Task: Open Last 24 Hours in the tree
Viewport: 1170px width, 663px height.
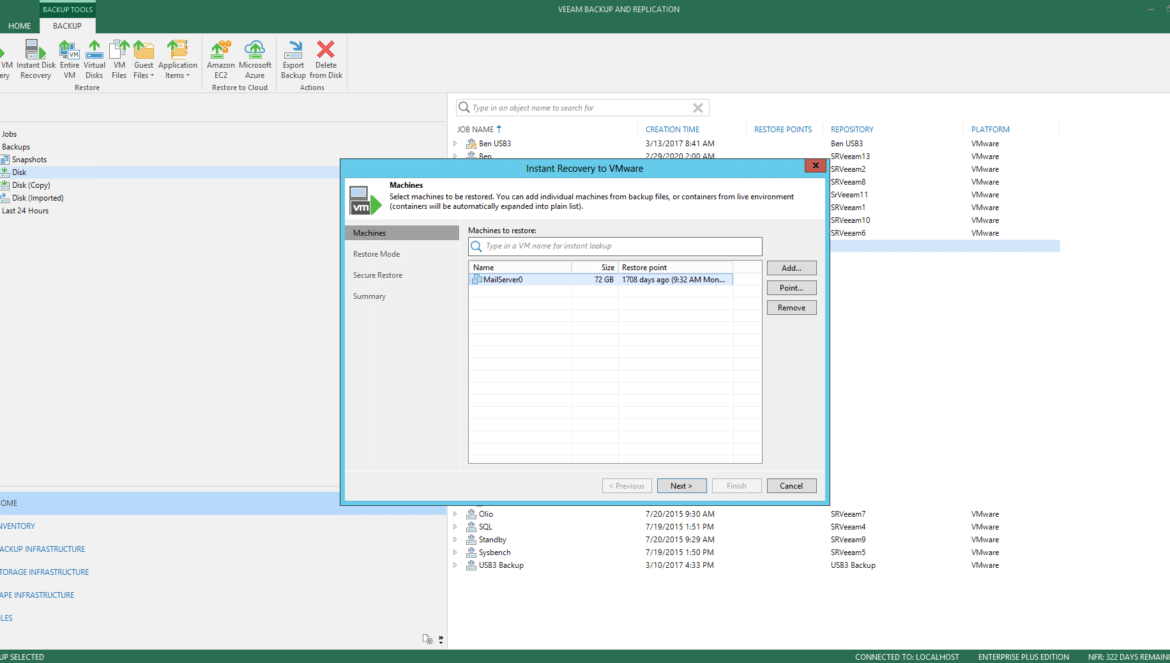Action: point(25,210)
